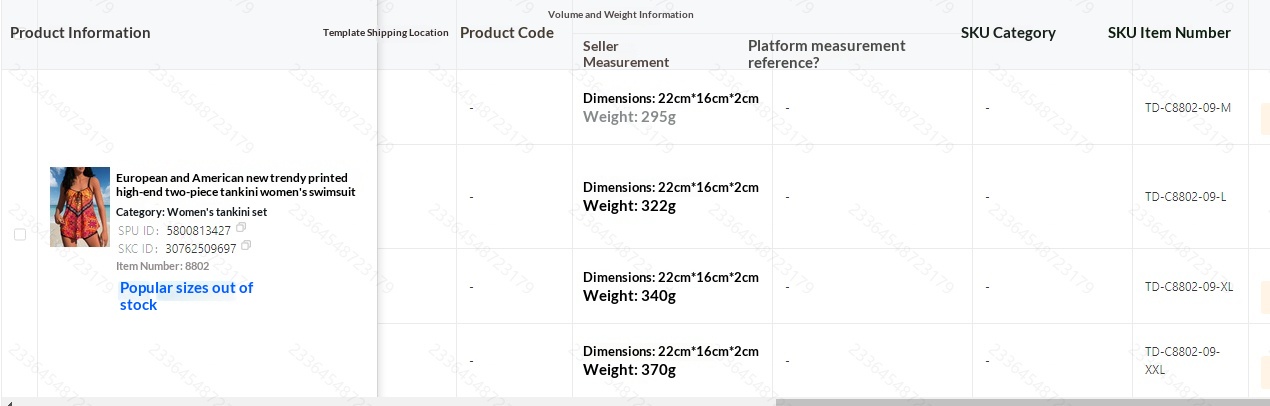This screenshot has width=1270, height=406.
Task: Select SKU item number TD-C8802-09-XL
Action: (1189, 287)
